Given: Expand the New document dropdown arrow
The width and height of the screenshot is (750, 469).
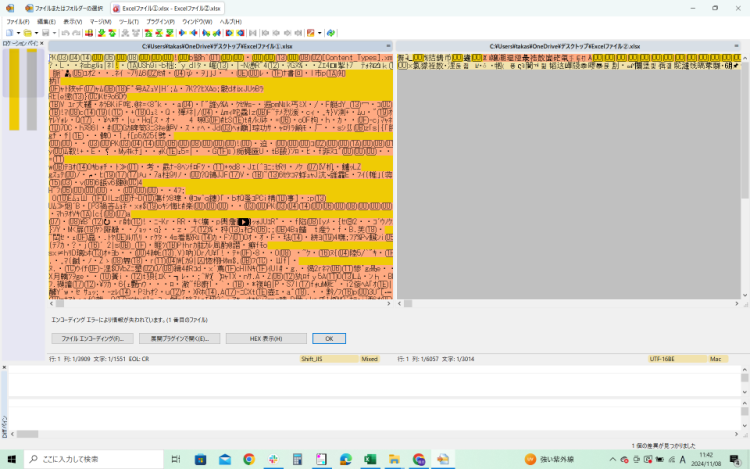Looking at the screenshot, I should [15, 33].
